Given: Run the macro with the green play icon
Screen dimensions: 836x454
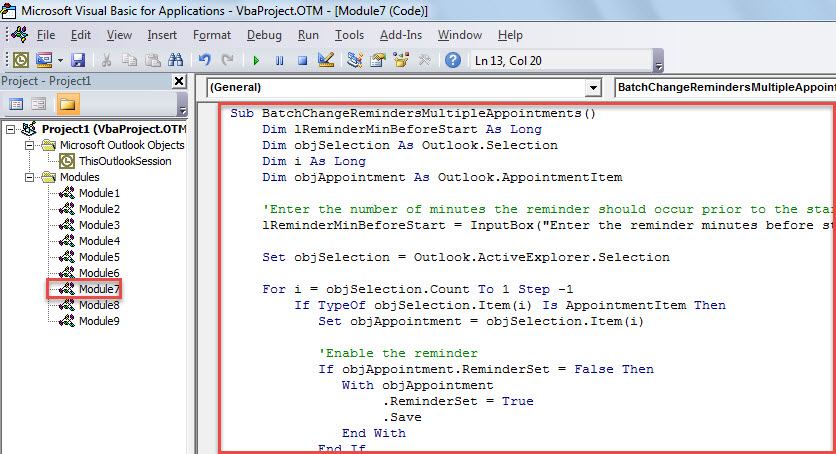Looking at the screenshot, I should click(x=256, y=60).
